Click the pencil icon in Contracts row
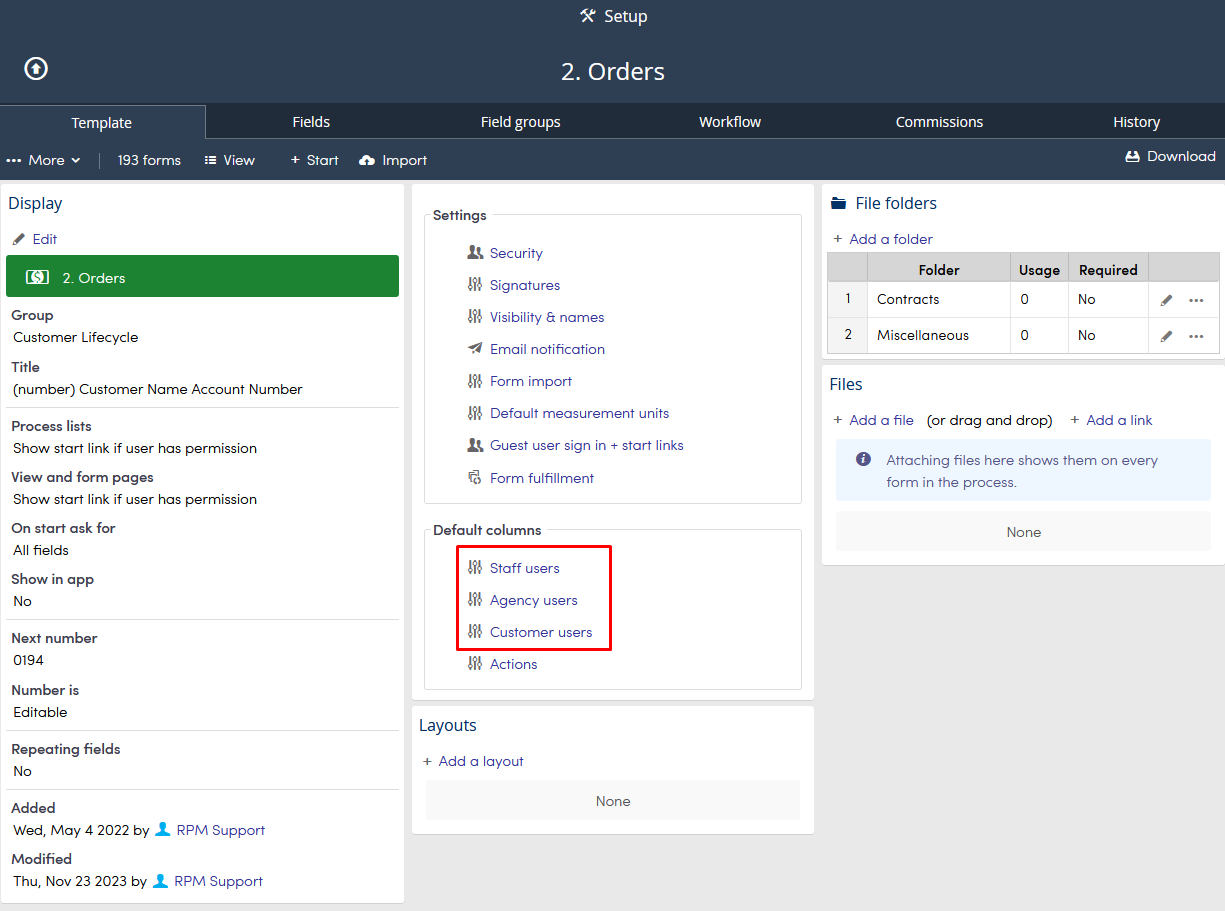The image size is (1225, 911). [x=1166, y=300]
